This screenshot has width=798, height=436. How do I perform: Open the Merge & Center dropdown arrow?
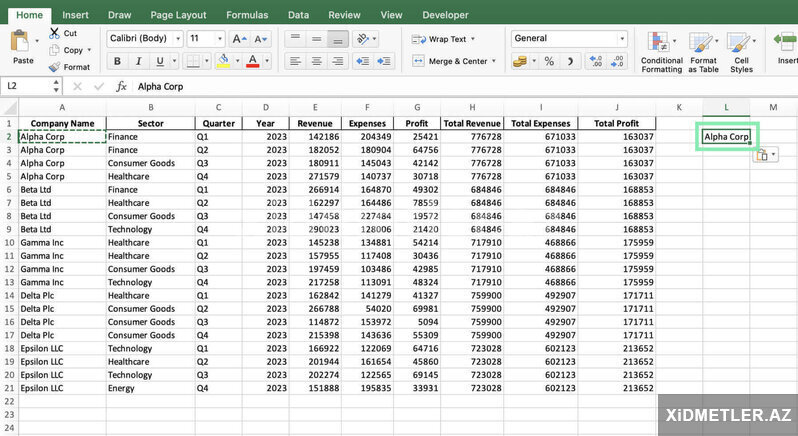click(493, 62)
